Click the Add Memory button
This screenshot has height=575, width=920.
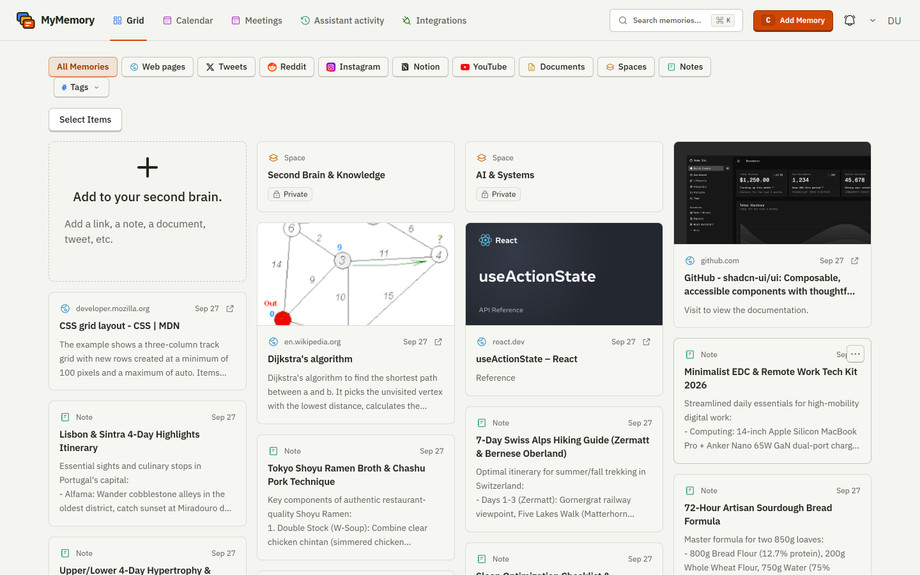click(793, 21)
